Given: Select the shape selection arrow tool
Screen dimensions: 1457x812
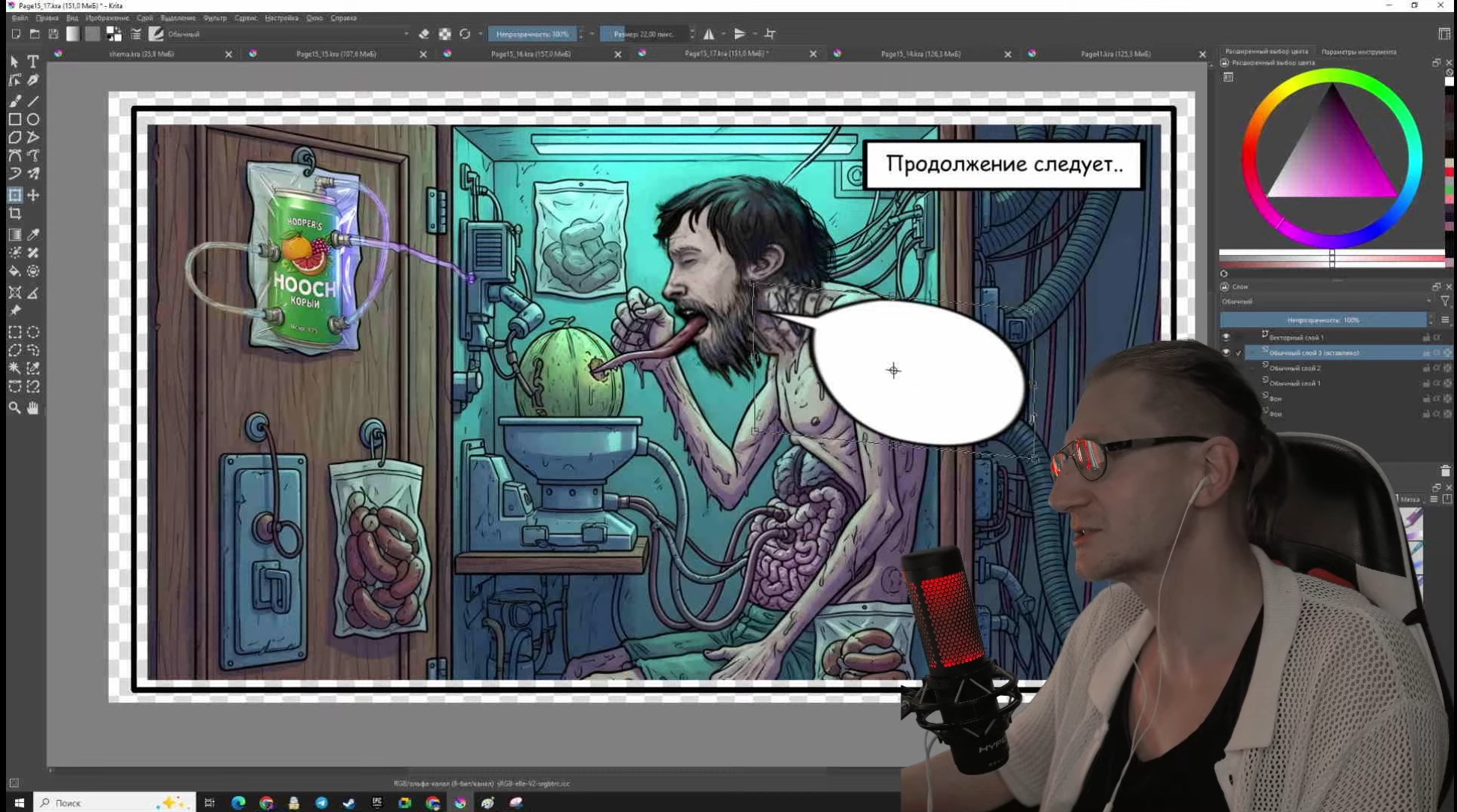Looking at the screenshot, I should pyautogui.click(x=14, y=61).
